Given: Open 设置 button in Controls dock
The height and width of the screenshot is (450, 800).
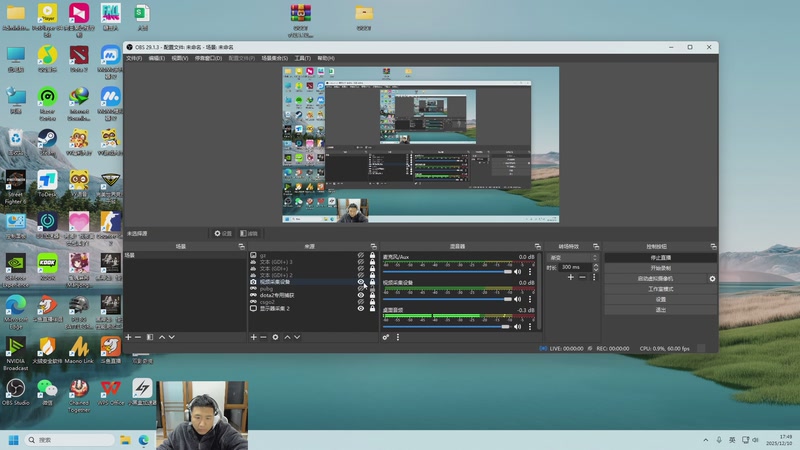Looking at the screenshot, I should coord(661,299).
